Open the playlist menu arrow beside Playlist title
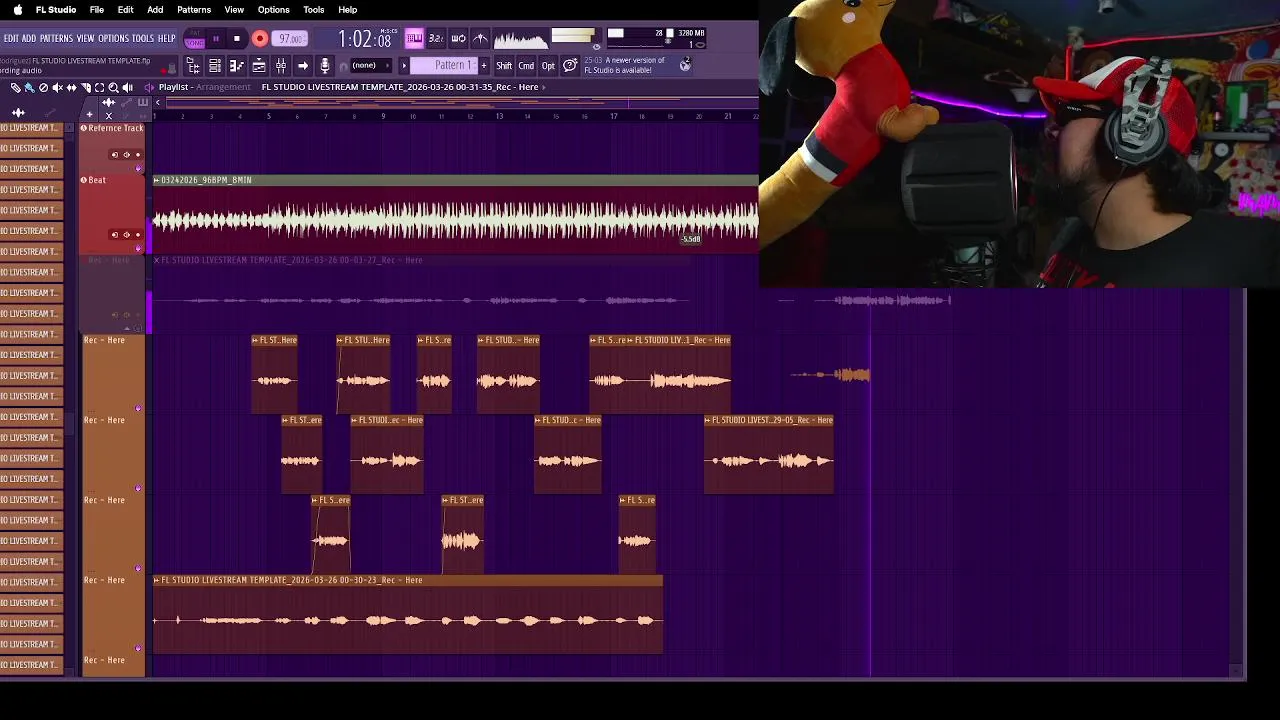This screenshot has width=1280, height=720. click(149, 88)
